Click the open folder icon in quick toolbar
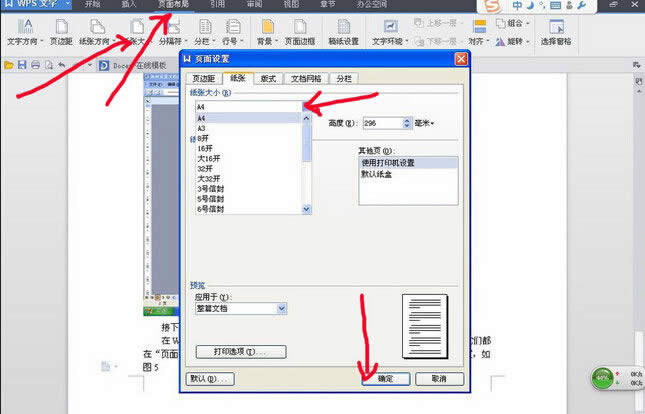This screenshot has height=414, width=645. 9,65
